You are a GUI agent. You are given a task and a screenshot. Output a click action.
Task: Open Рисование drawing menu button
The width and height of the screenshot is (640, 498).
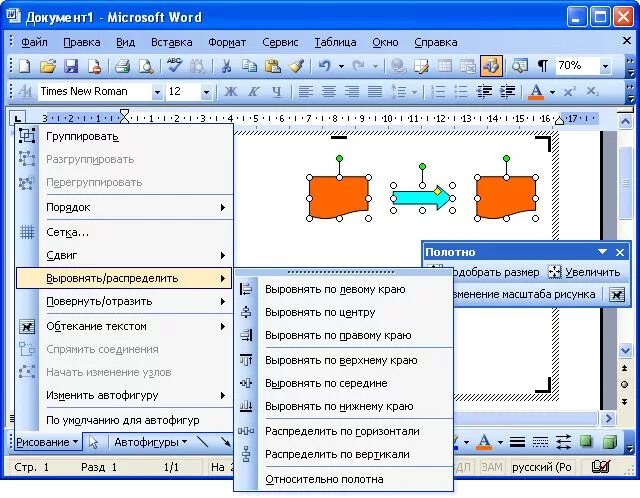click(x=47, y=442)
